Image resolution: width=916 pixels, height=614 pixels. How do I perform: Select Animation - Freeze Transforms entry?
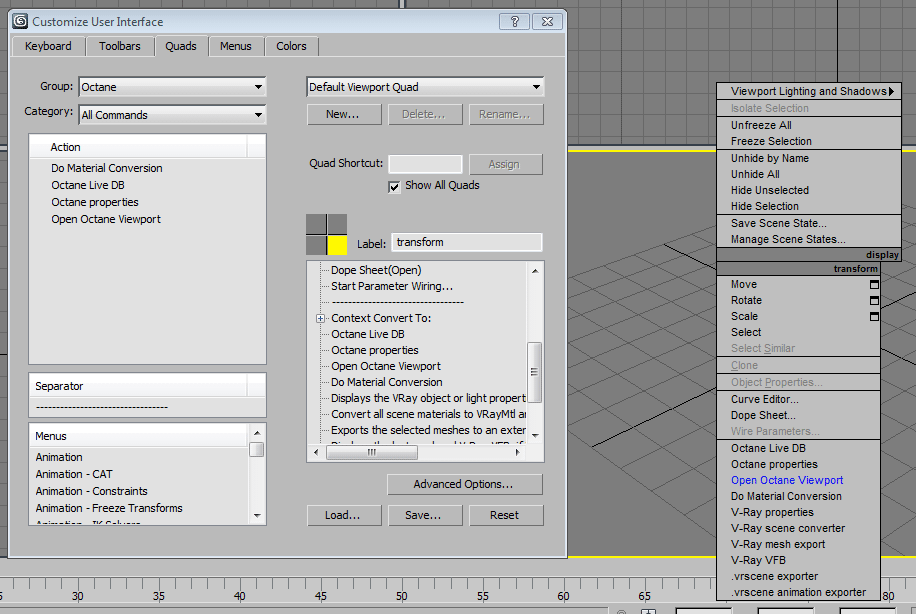(109, 508)
